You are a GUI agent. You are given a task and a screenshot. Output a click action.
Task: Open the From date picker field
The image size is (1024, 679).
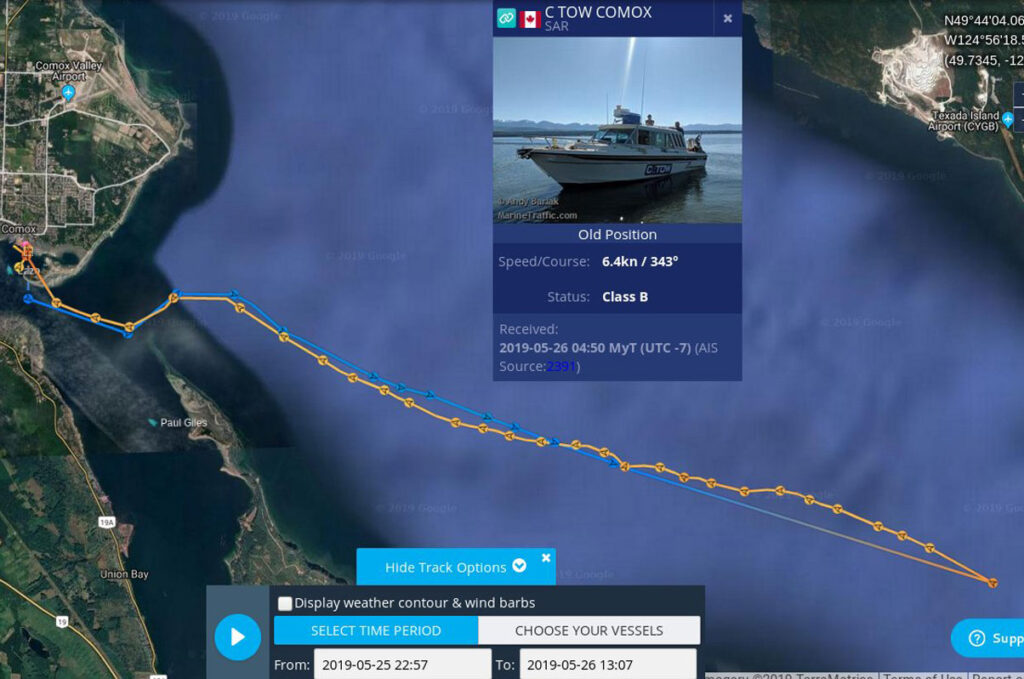[402, 665]
